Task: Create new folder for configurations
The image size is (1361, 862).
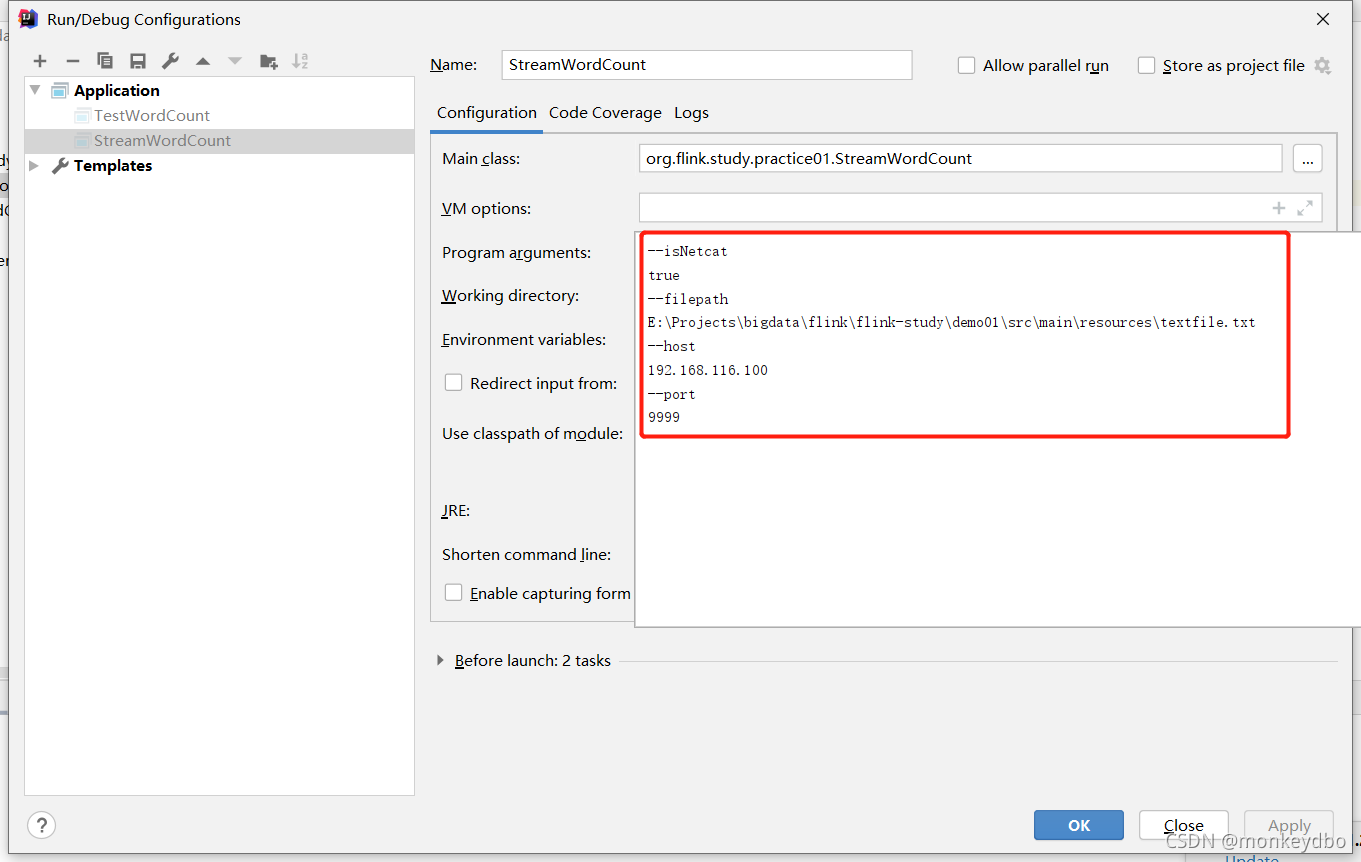Action: coord(268,61)
